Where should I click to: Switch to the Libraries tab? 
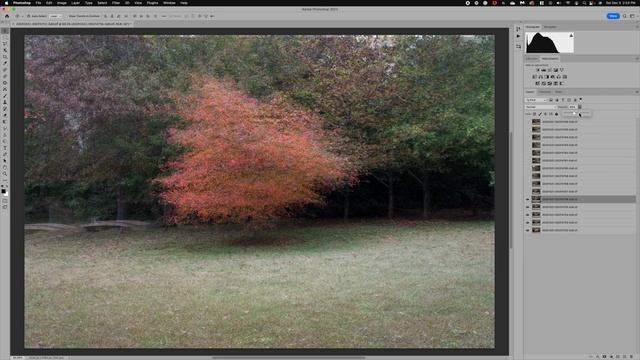531,59
